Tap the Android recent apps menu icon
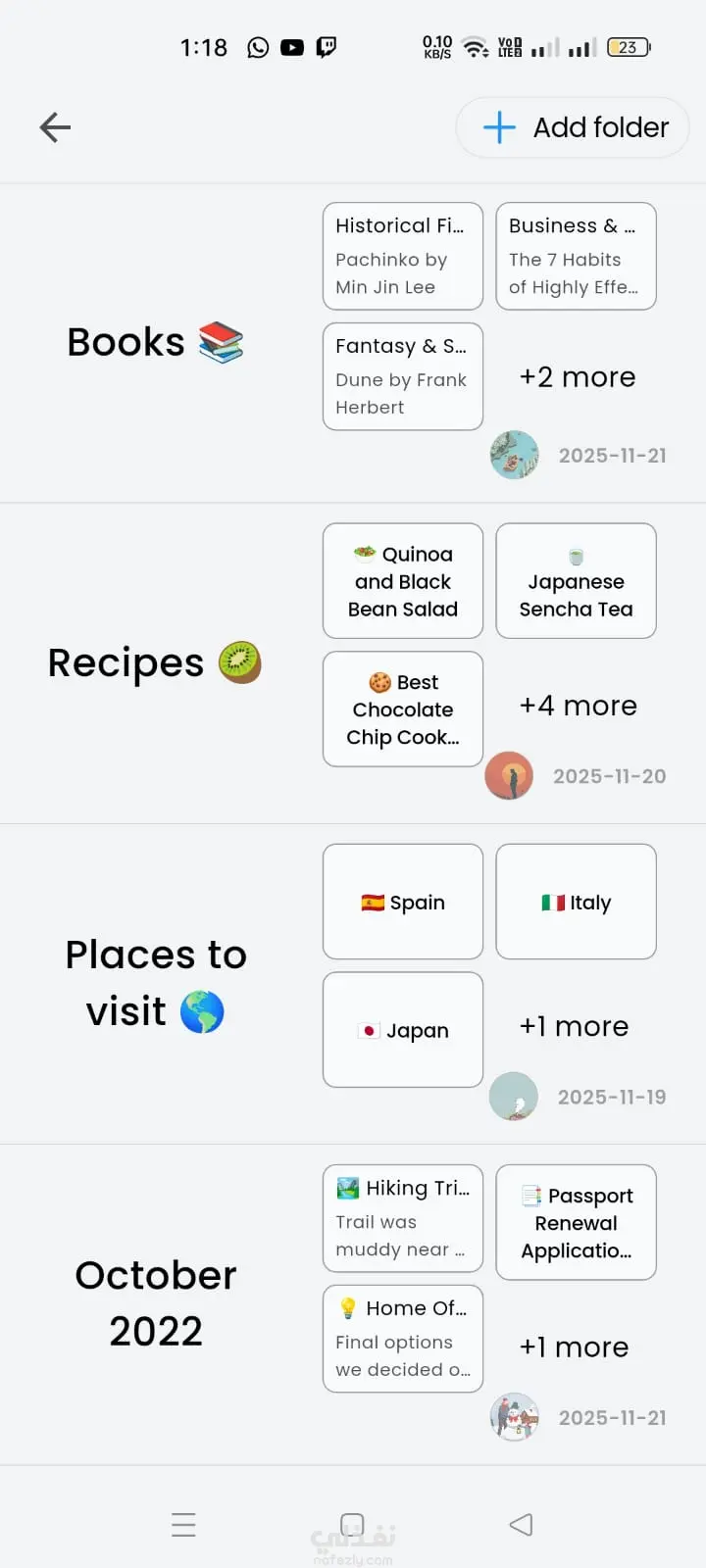Screen dimensions: 706x1568 183,1525
